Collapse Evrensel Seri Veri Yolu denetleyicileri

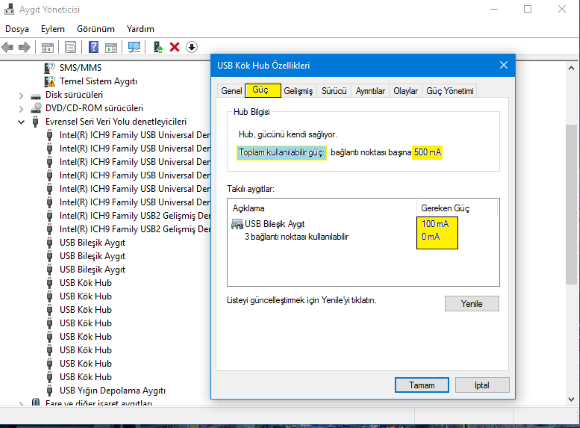(21, 122)
